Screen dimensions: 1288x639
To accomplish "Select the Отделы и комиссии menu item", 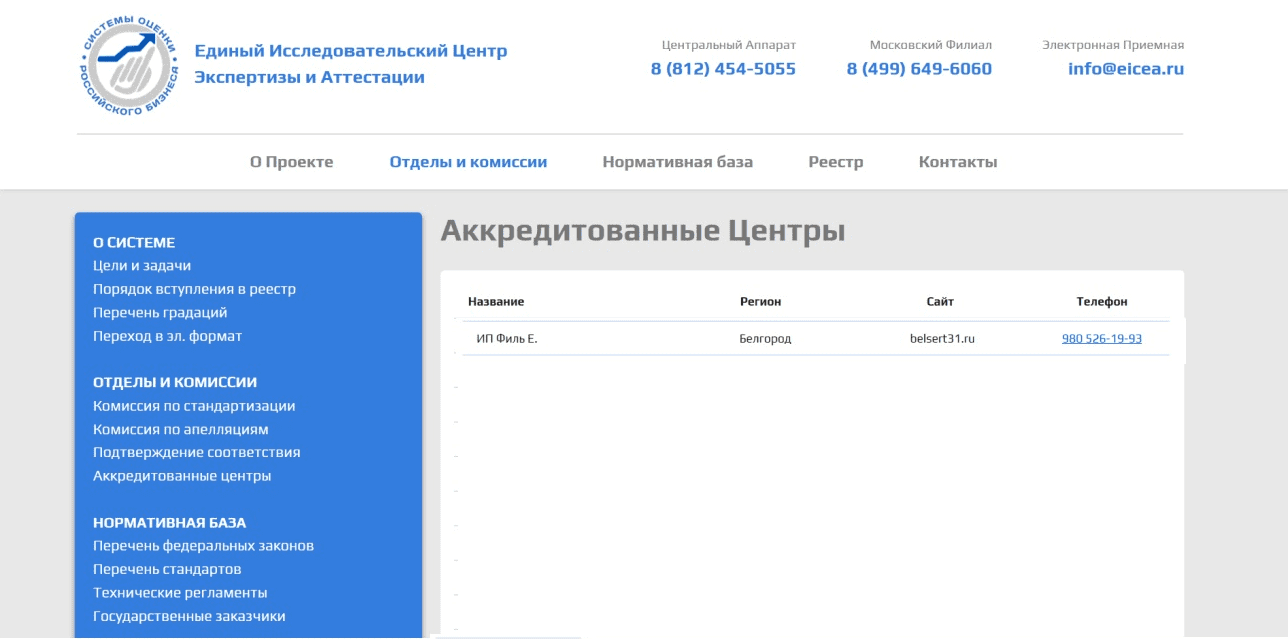I will click(468, 162).
